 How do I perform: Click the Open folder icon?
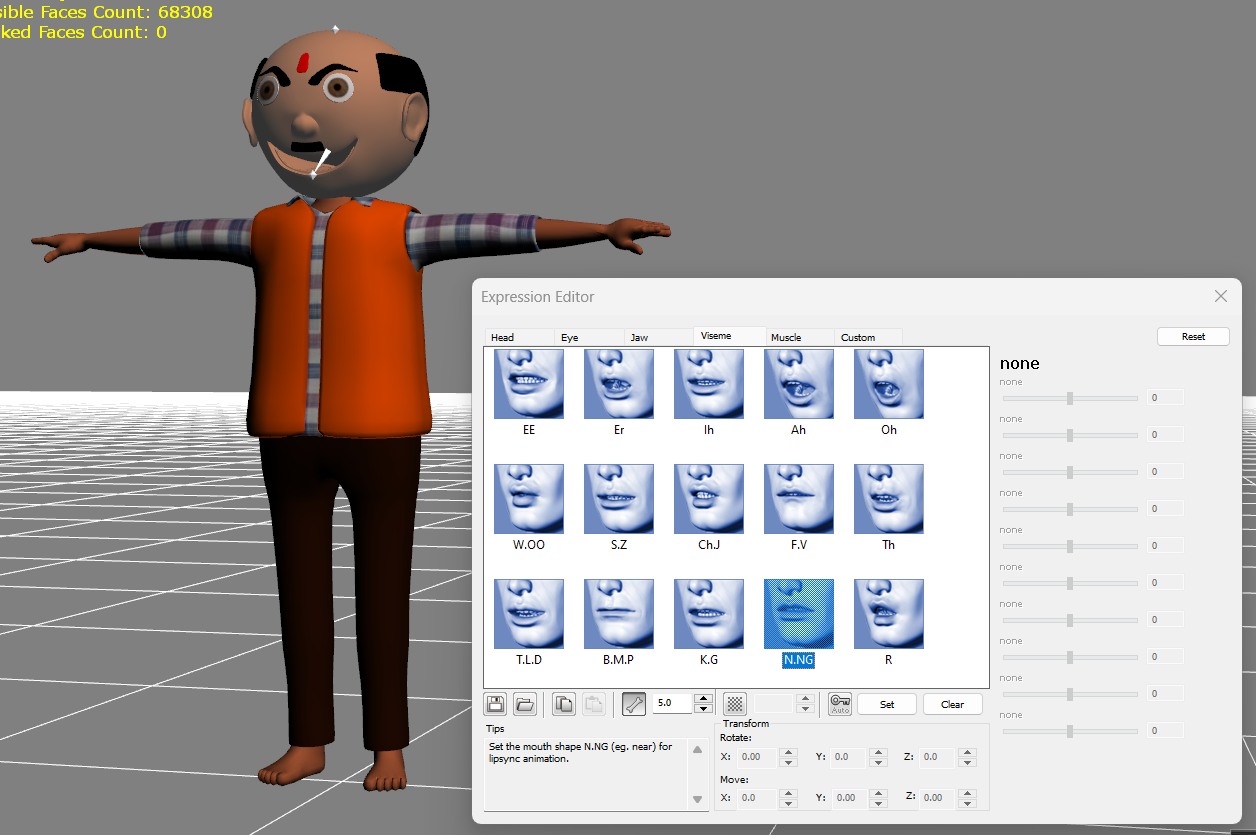point(526,704)
